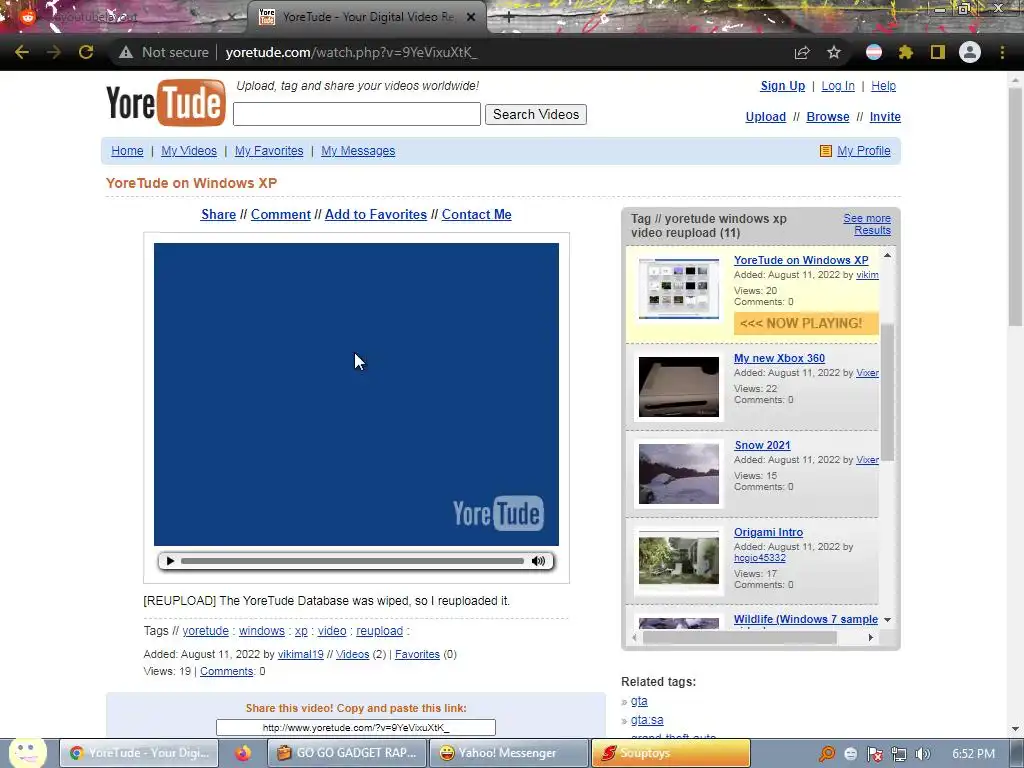This screenshot has height=768, width=1024.
Task: Click the video progress bar
Action: pos(352,561)
